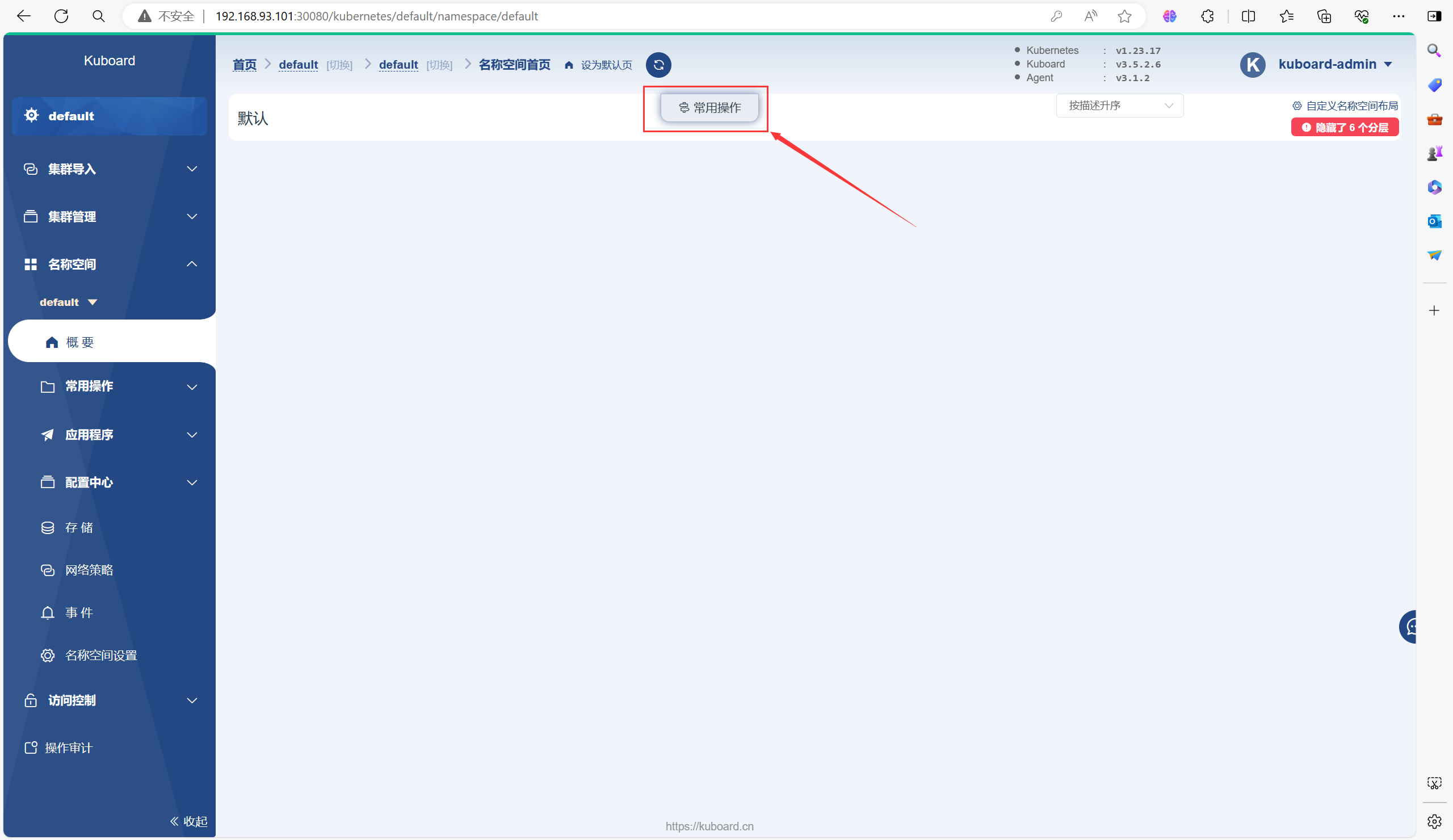
Task: Click the 常用操作 button
Action: [709, 108]
